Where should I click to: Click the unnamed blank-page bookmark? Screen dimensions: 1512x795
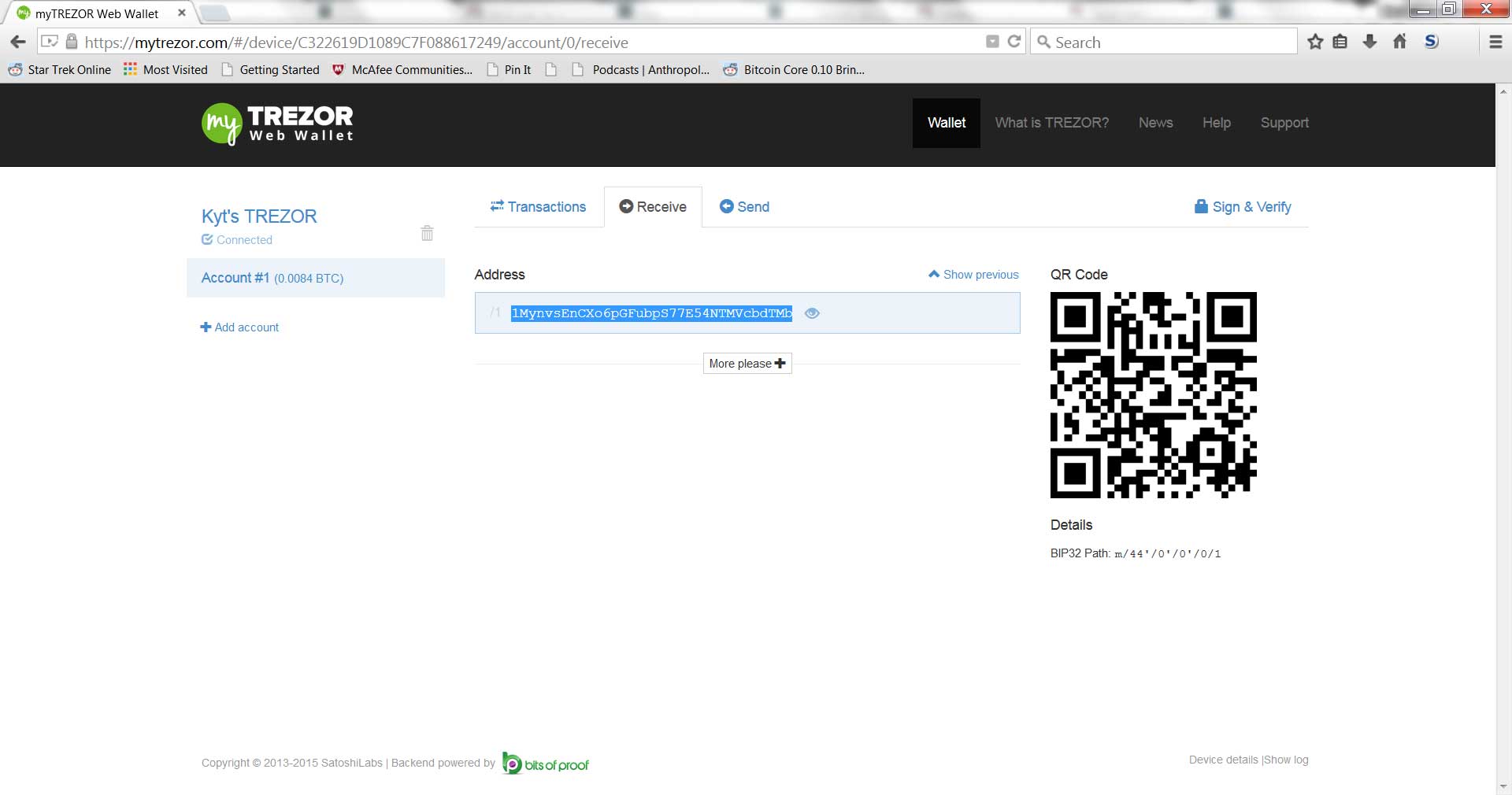551,70
